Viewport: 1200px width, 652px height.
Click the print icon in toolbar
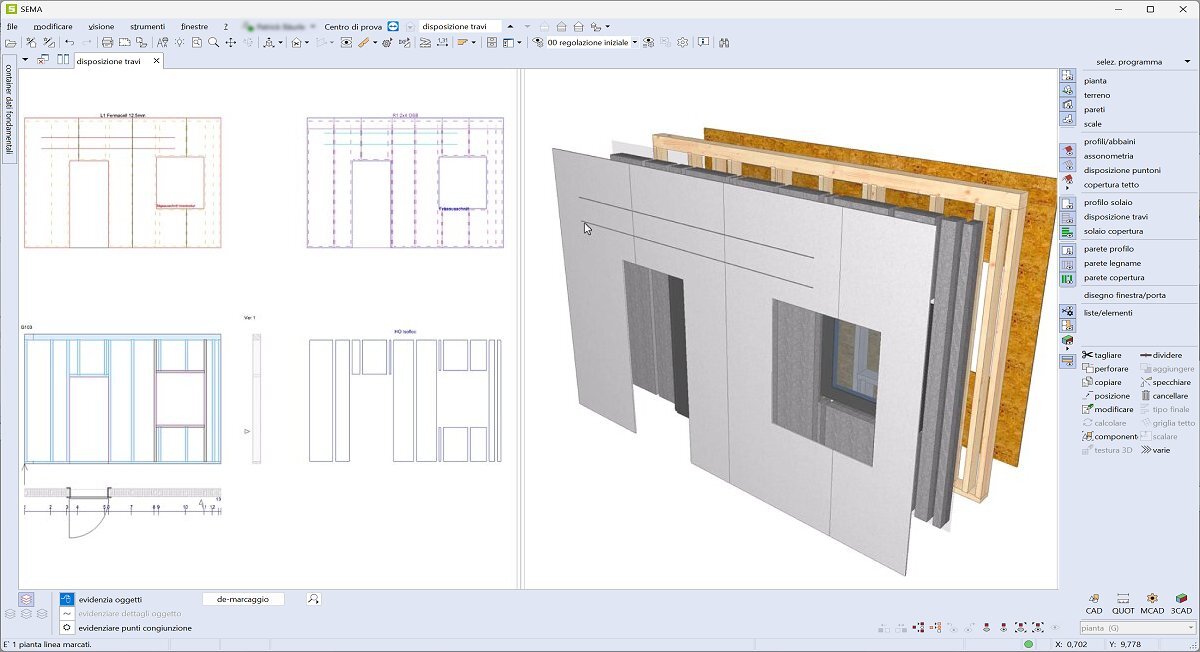click(x=107, y=43)
